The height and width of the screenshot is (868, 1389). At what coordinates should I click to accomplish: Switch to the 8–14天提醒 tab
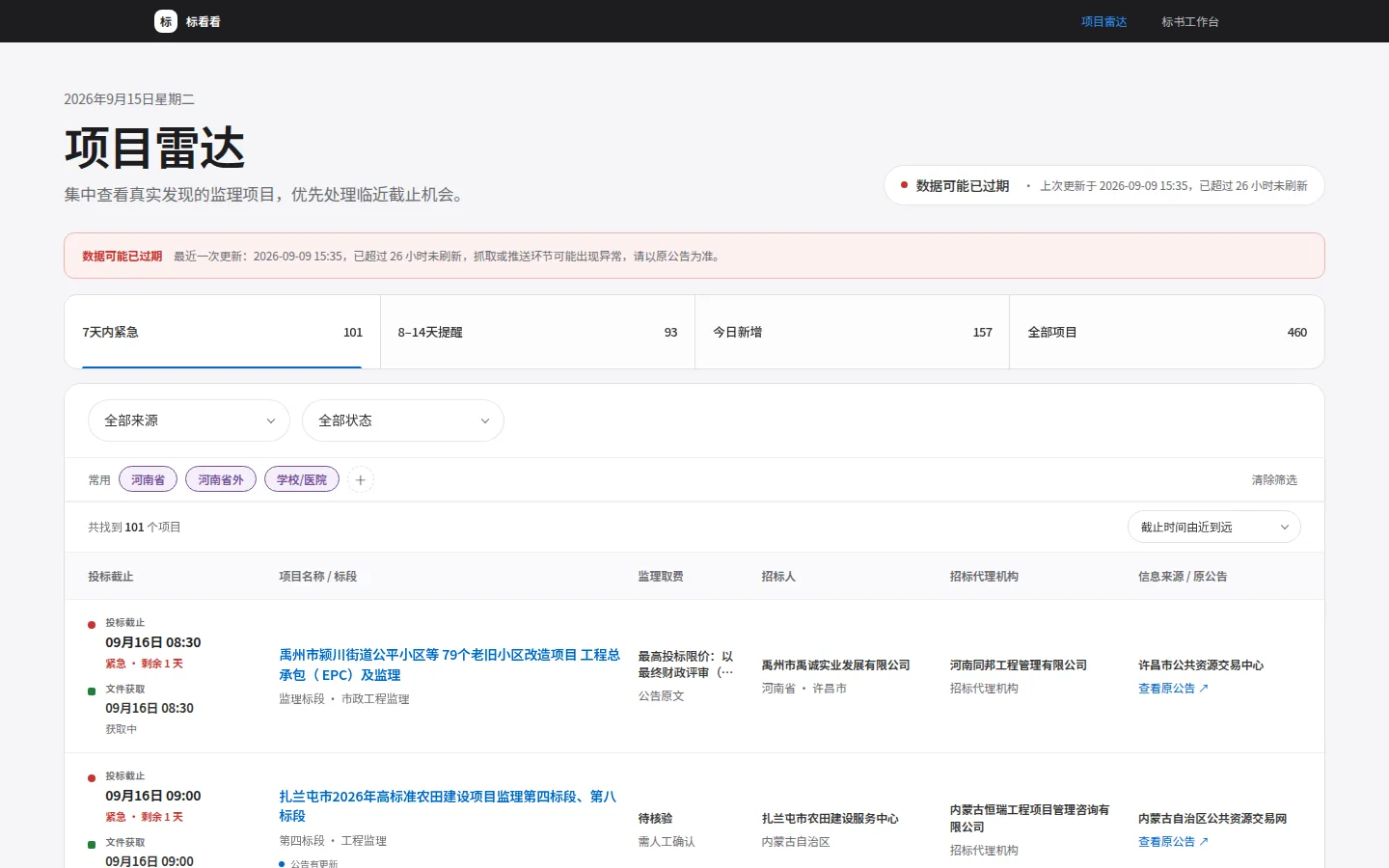pos(537,332)
